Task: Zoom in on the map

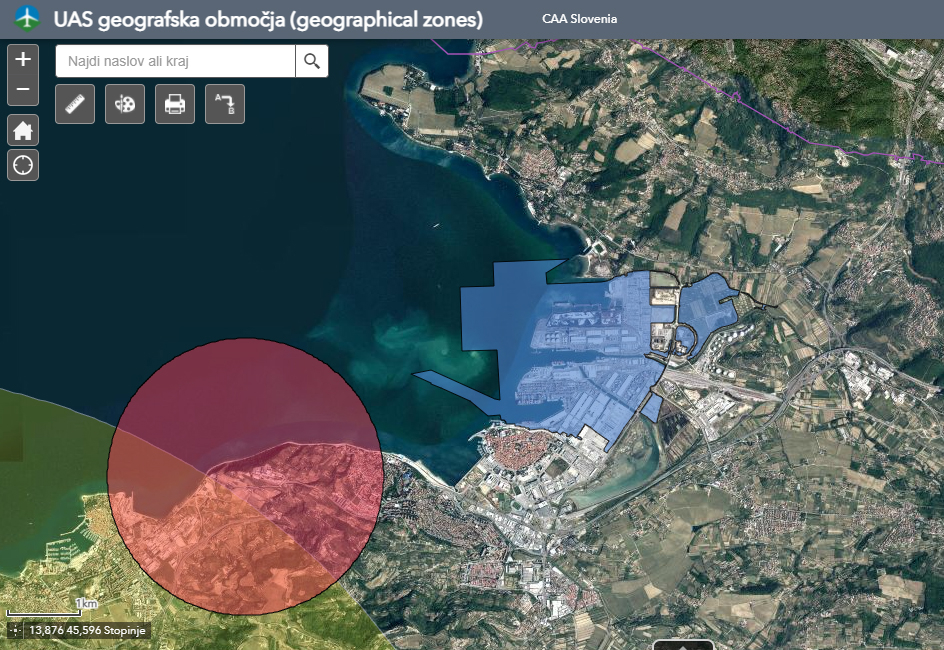Action: [23, 60]
